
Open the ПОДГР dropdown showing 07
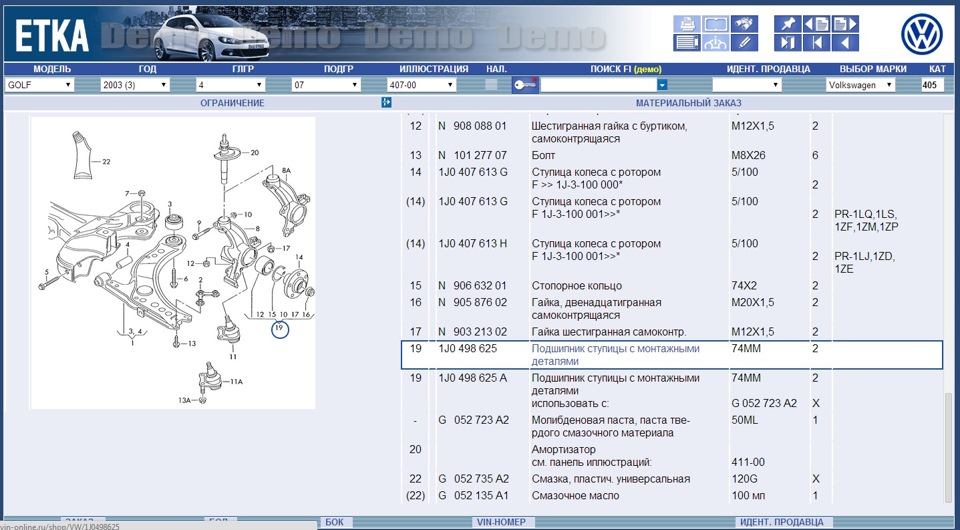[x=326, y=85]
